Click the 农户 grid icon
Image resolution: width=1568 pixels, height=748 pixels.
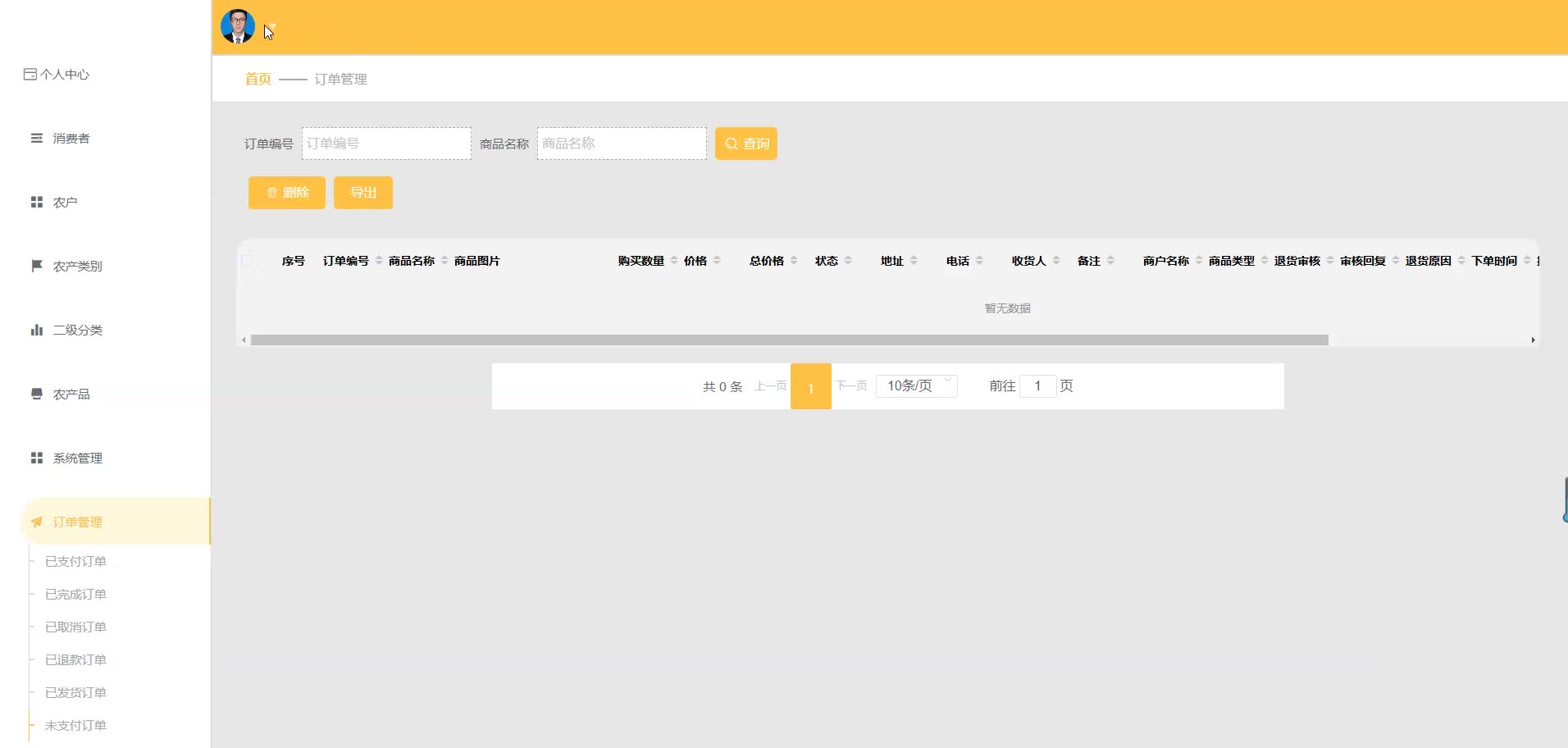pos(37,203)
